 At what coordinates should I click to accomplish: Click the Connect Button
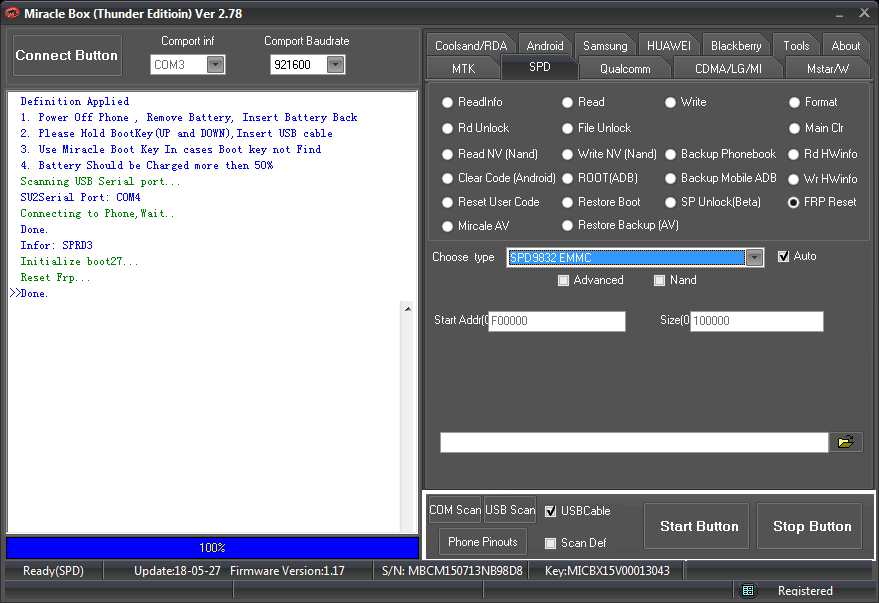(67, 55)
